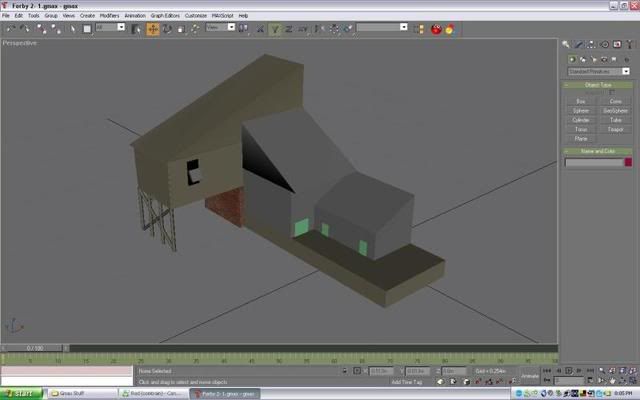Toggle the Key Mode button
Viewport: 640px width, 400px height.
[547, 380]
